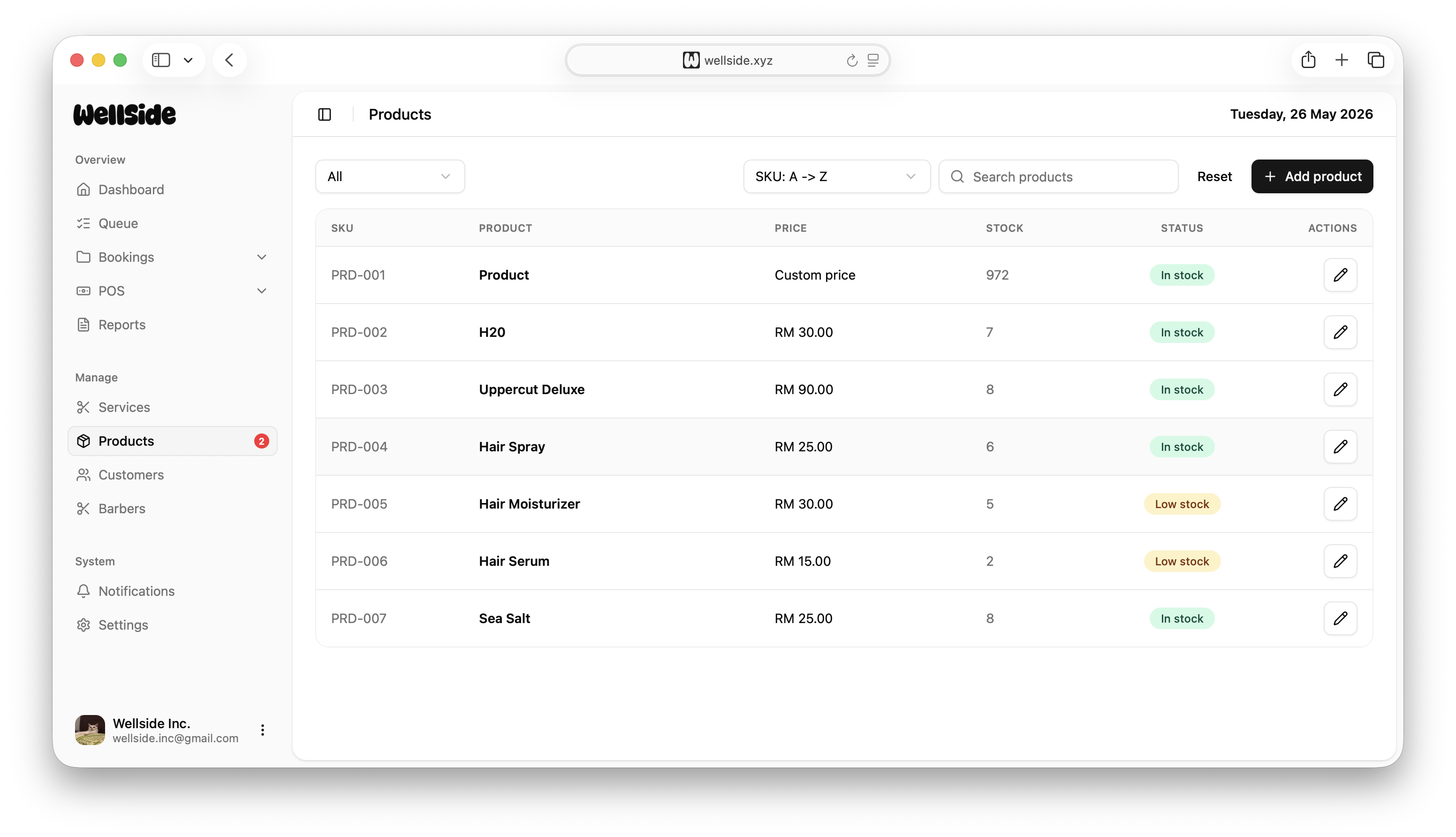The image size is (1456, 837).
Task: Go to the Dashboard page
Action: 172,190
